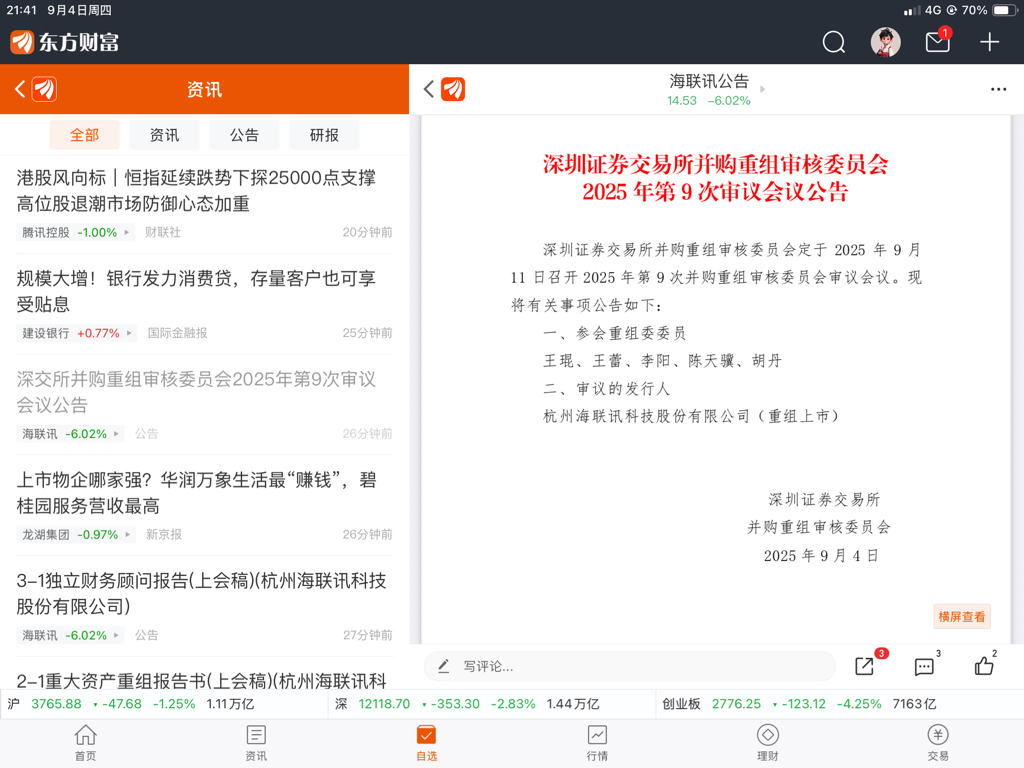Go to 首页 home tab
Screen dimensions: 1024x768
(86, 743)
